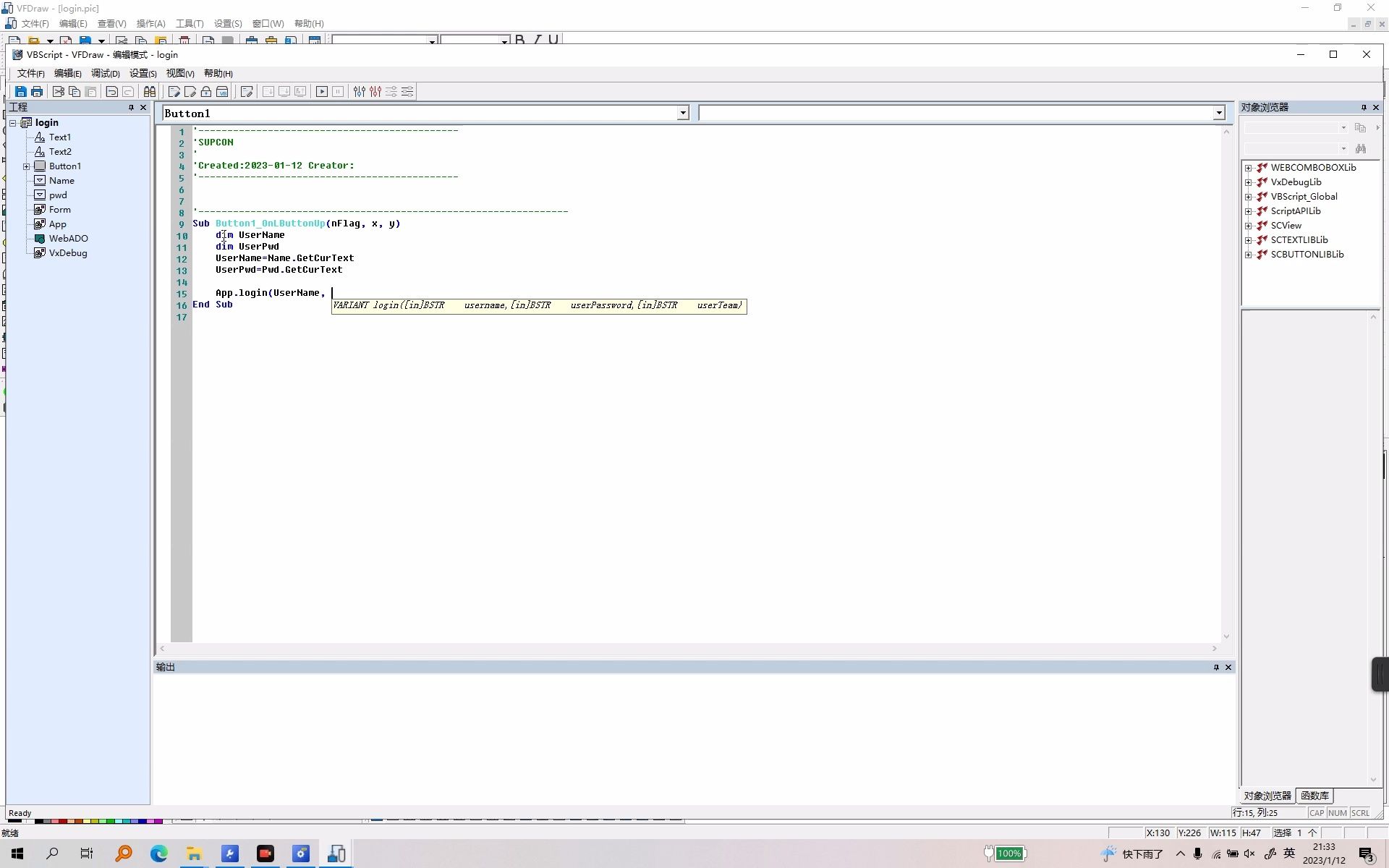Expand the VBScript_Global library node
1389x868 pixels.
click(x=1248, y=197)
